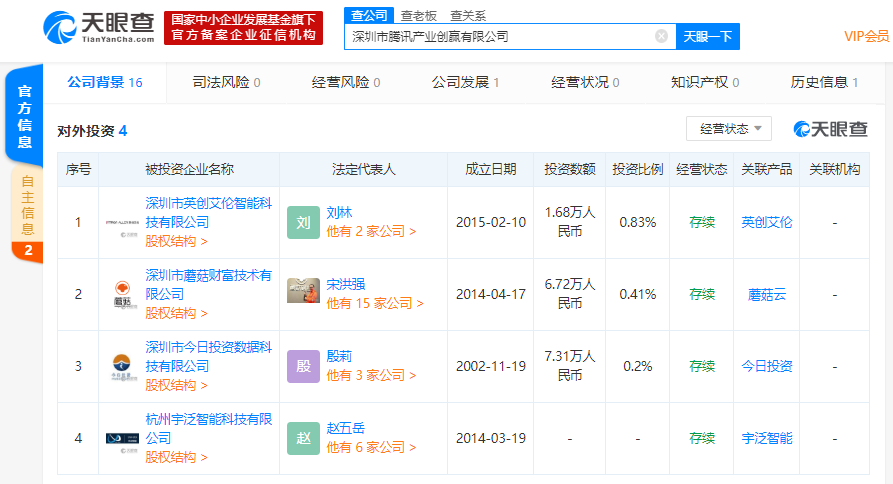
Task: Select the 0.83% investment ratio cell
Action: click(x=637, y=223)
